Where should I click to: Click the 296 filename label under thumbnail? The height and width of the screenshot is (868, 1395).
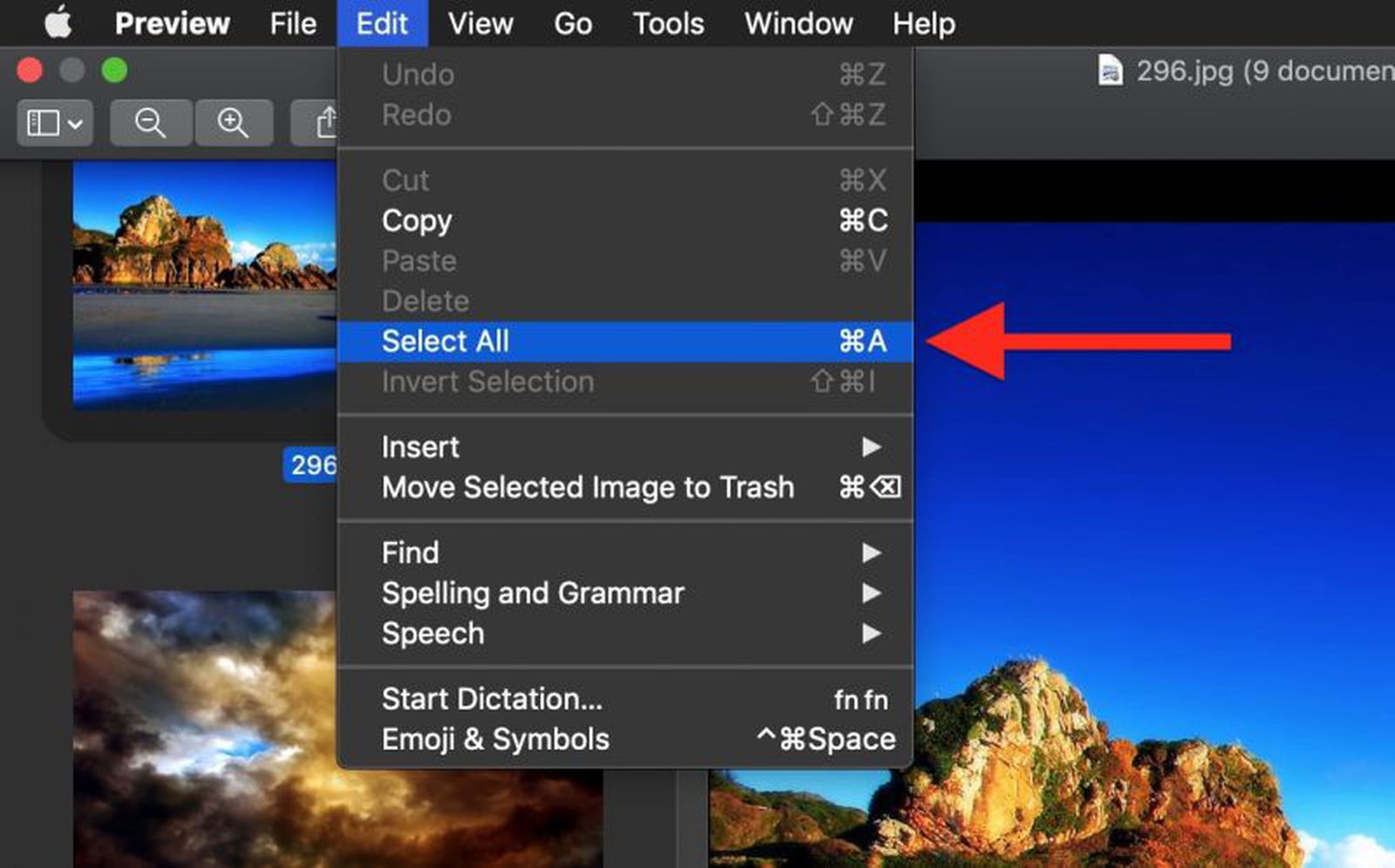(310, 465)
